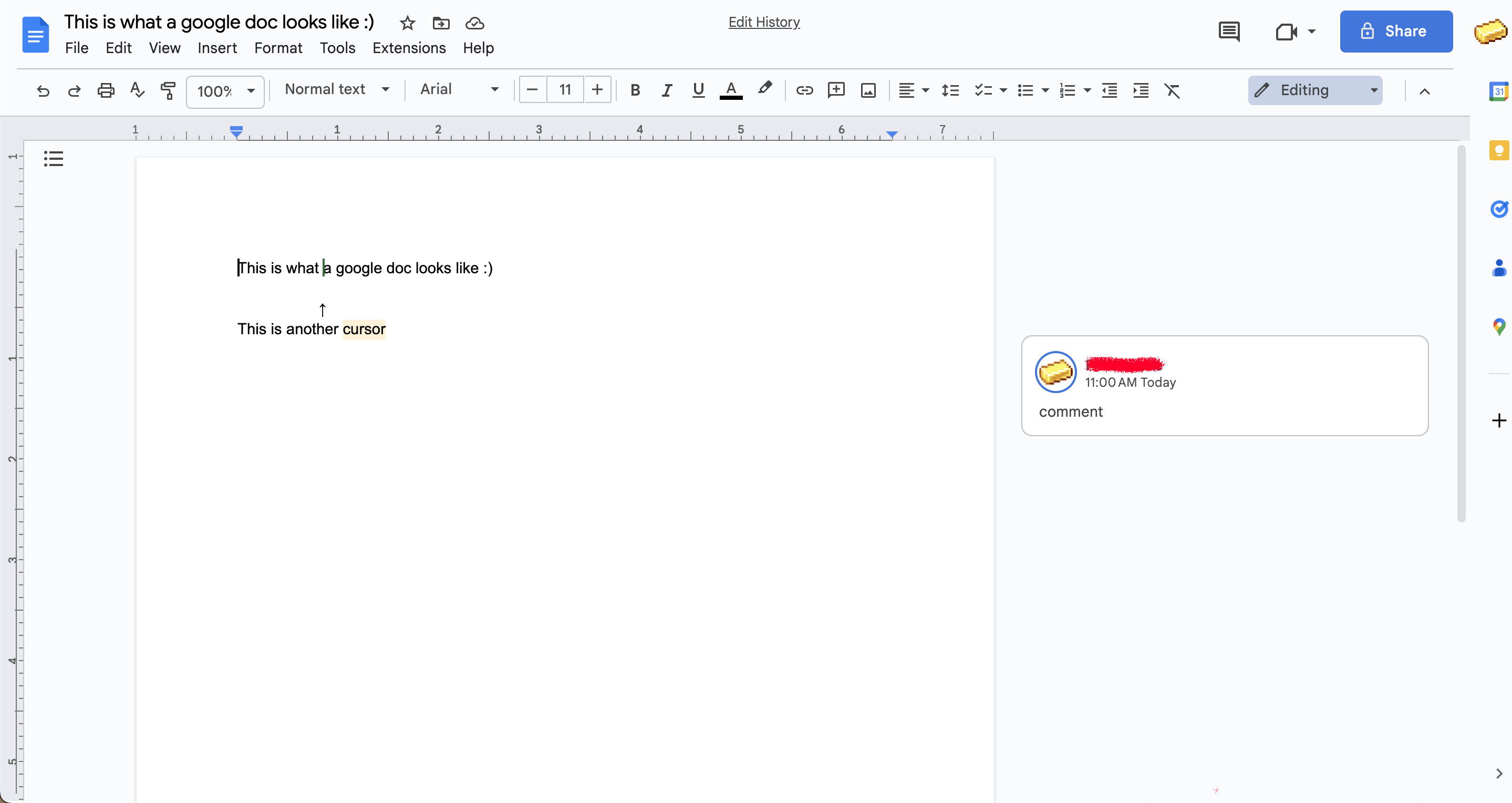Click the highlighted word 'cursor'
The height and width of the screenshot is (803, 1512).
(x=364, y=330)
